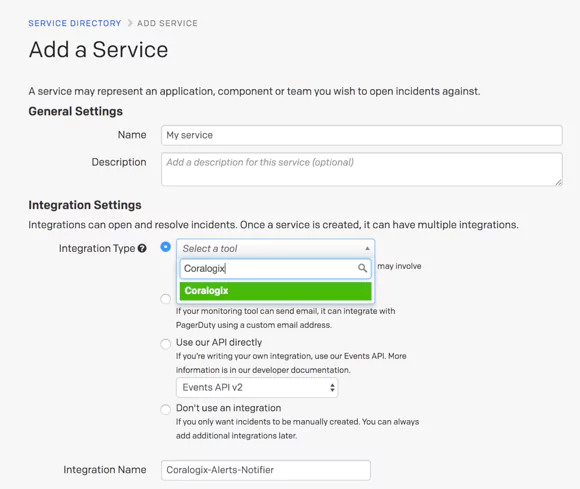The height and width of the screenshot is (489, 580).
Task: Open the Events API v2 dropdown
Action: 257,387
